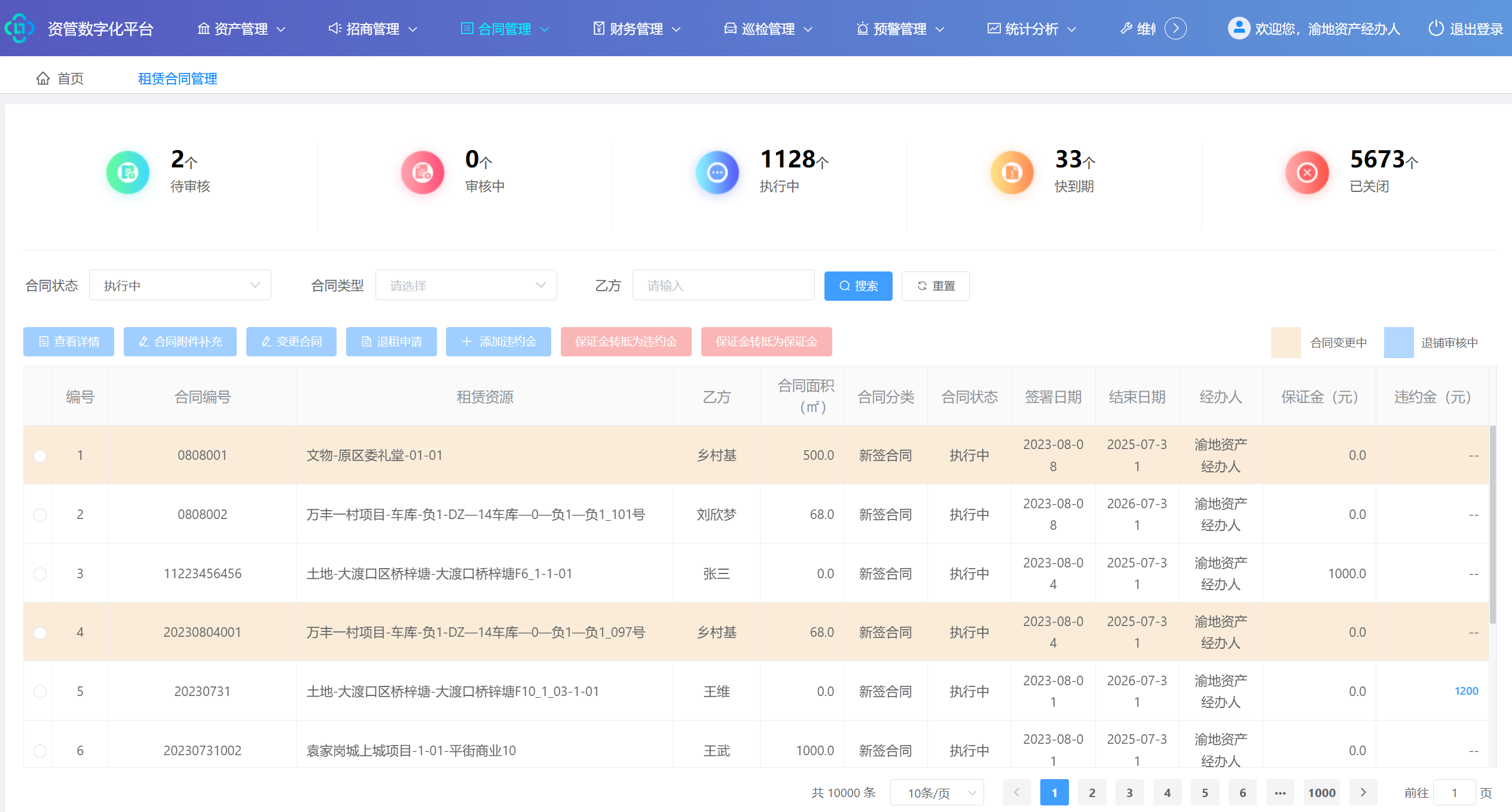Image resolution: width=1512 pixels, height=812 pixels.
Task: Click the green pending-review (待审核) icon
Action: point(128,173)
